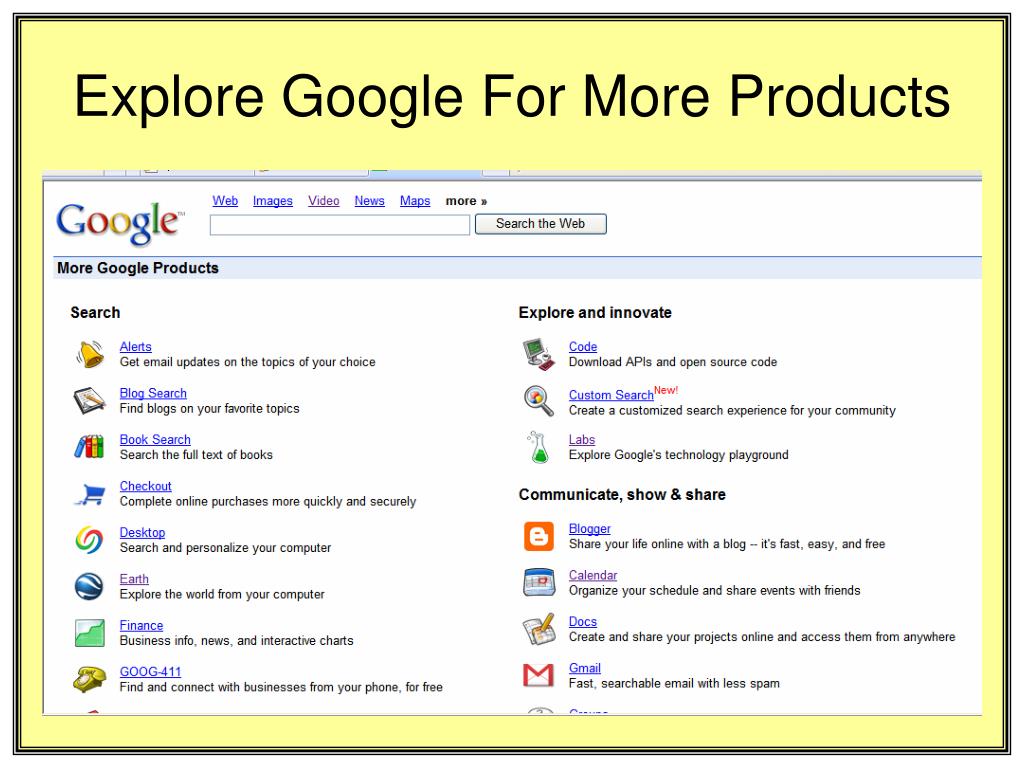This screenshot has width=1024, height=768.
Task: Click 'Complete online purchases more quickly' text
Action: 232,502
